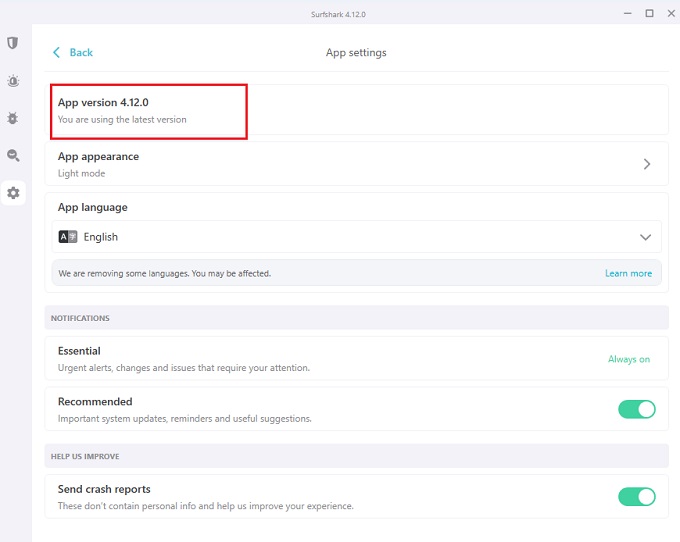Click the Light mode subtitle text
The height and width of the screenshot is (542, 680).
[x=82, y=173]
